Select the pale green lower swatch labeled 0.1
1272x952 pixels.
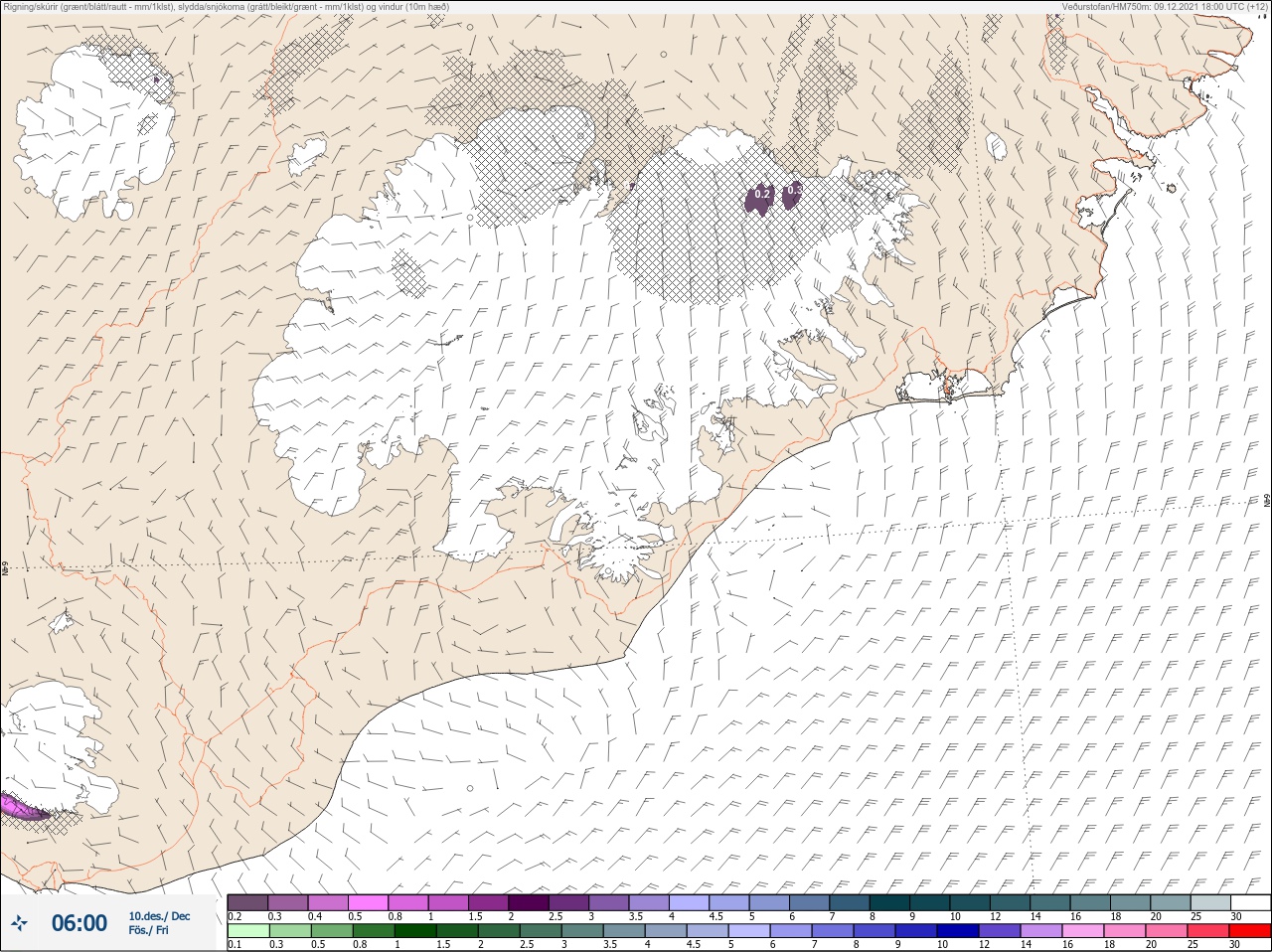click(x=247, y=931)
